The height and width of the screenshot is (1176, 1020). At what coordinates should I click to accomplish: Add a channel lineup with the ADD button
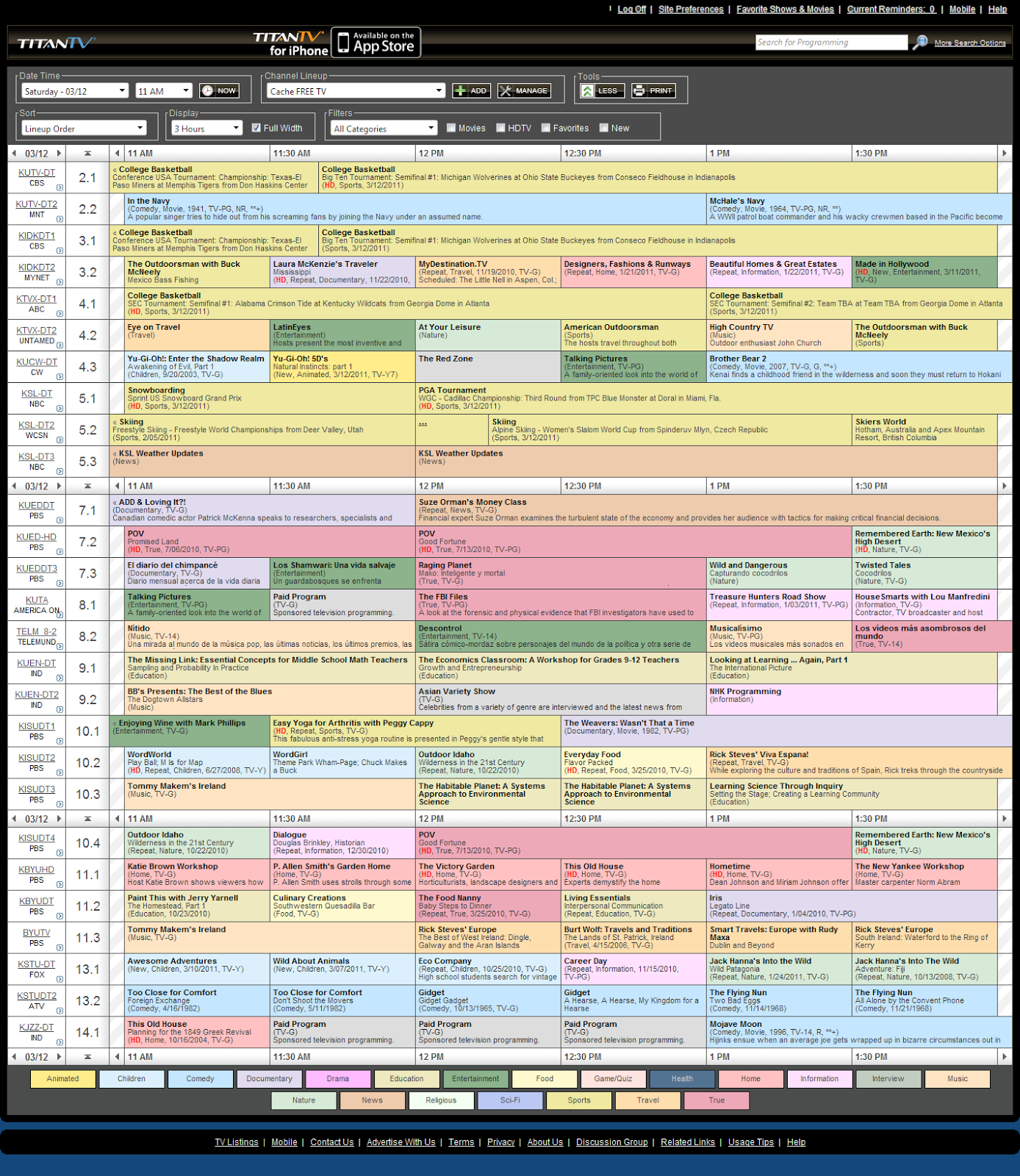472,90
